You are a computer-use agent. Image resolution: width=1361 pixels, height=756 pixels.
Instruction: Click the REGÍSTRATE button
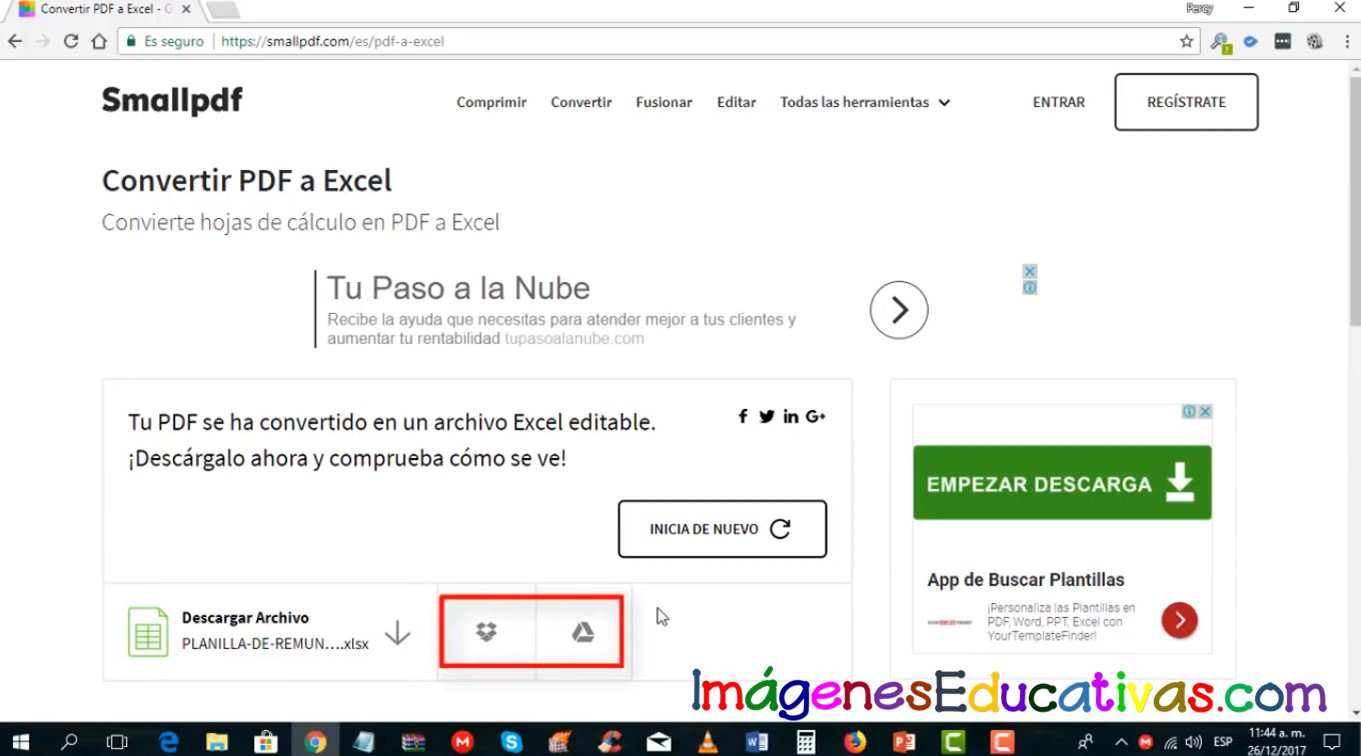point(1186,102)
